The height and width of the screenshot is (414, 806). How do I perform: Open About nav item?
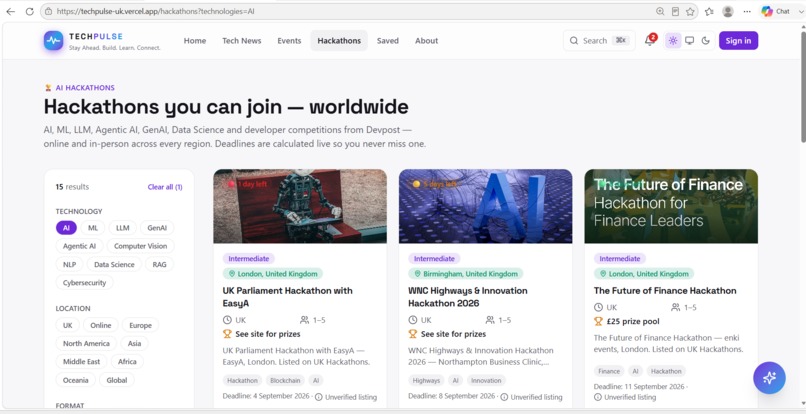pyautogui.click(x=427, y=41)
